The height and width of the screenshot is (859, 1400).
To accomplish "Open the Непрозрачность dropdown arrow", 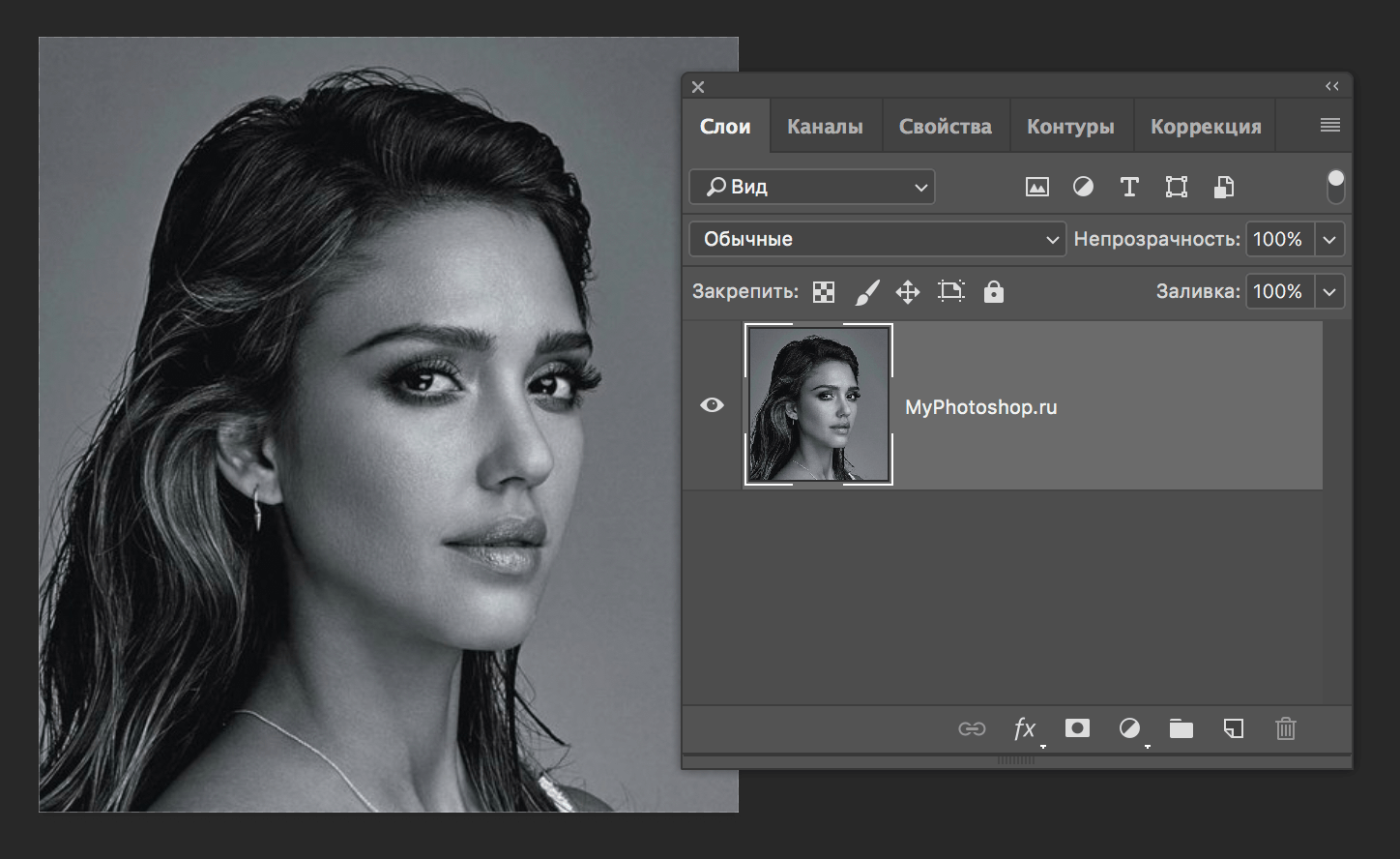I will pyautogui.click(x=1329, y=239).
